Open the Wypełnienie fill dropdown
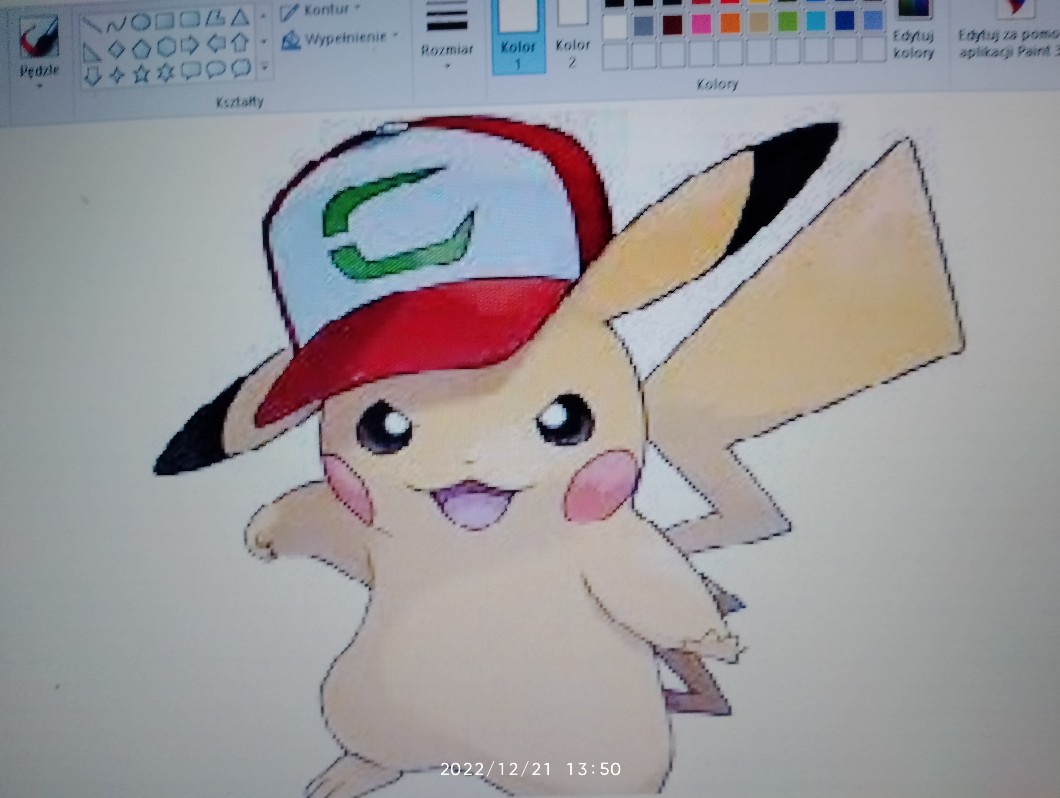1060x798 pixels. (x=340, y=38)
